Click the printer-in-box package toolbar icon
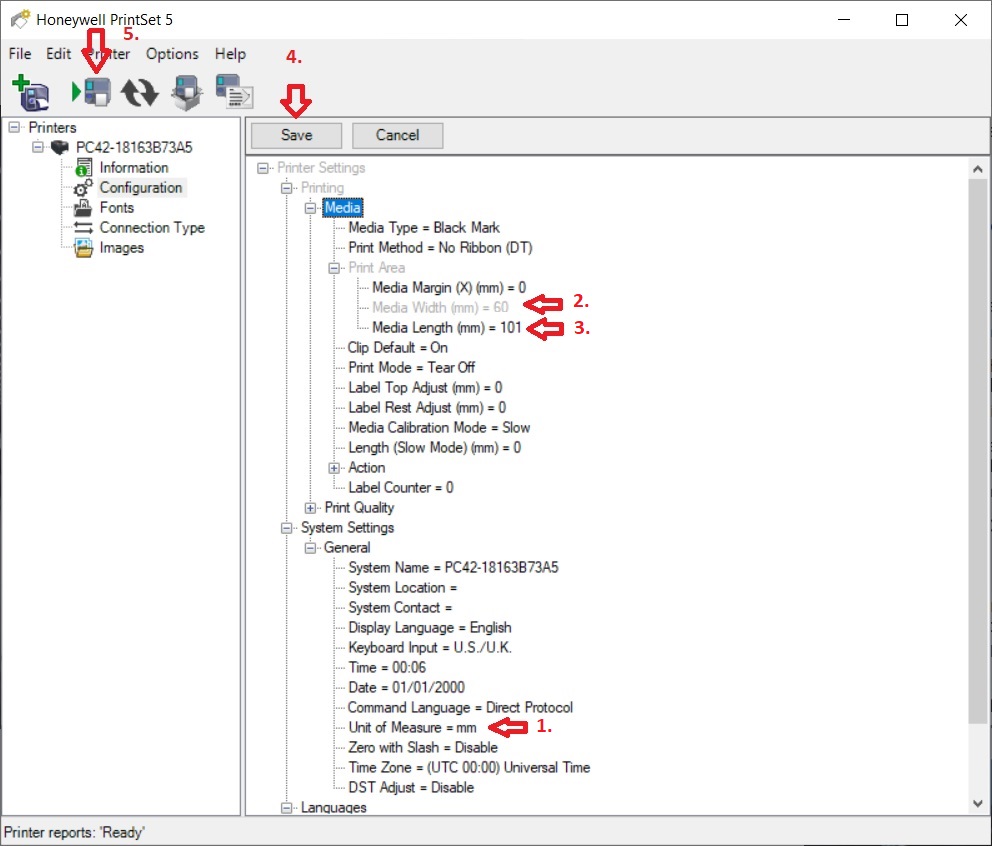The image size is (992, 846). click(x=187, y=92)
